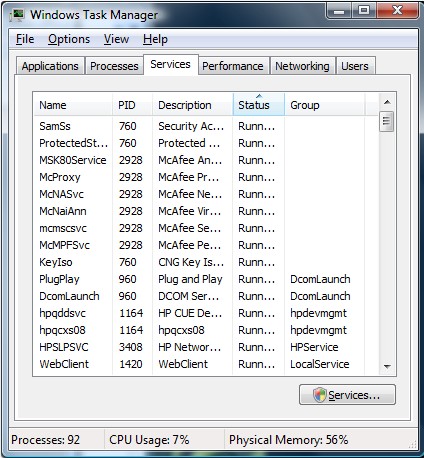The height and width of the screenshot is (458, 424).
Task: Select the WebClient service row
Action: tap(205, 364)
